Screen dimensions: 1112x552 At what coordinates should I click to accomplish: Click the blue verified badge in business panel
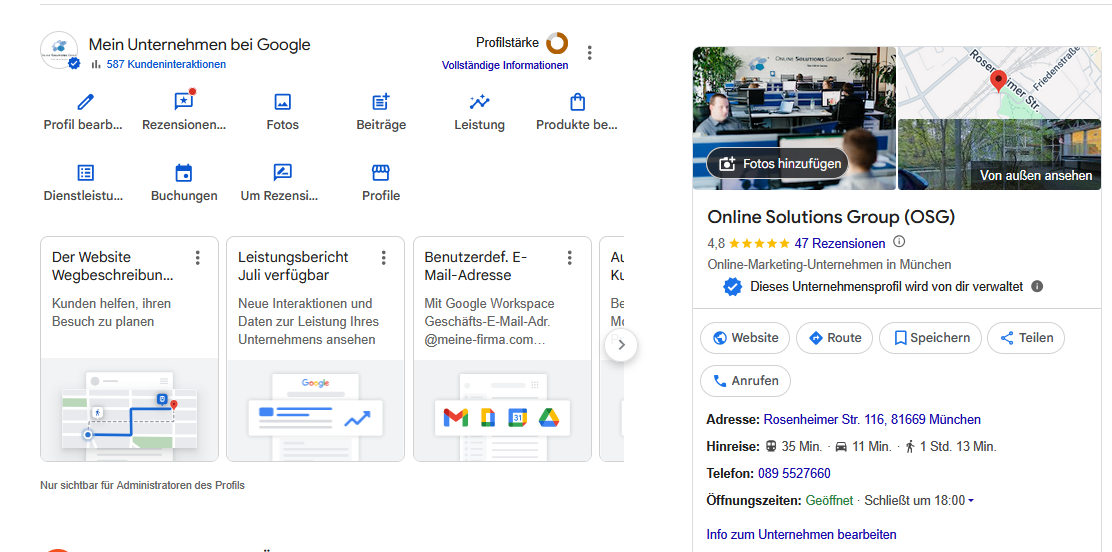pyautogui.click(x=733, y=287)
